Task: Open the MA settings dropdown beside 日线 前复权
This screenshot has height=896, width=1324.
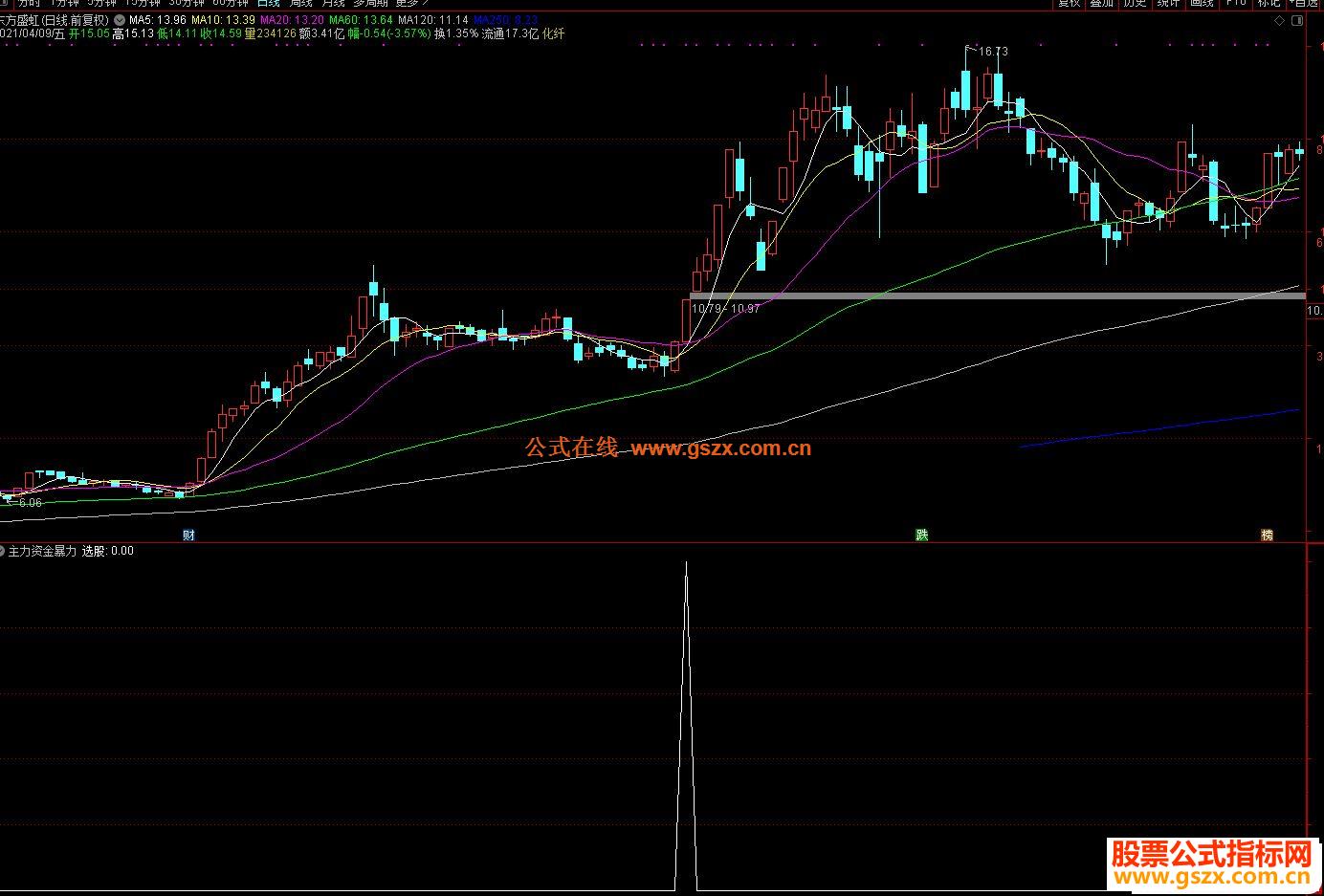Action: tap(119, 19)
